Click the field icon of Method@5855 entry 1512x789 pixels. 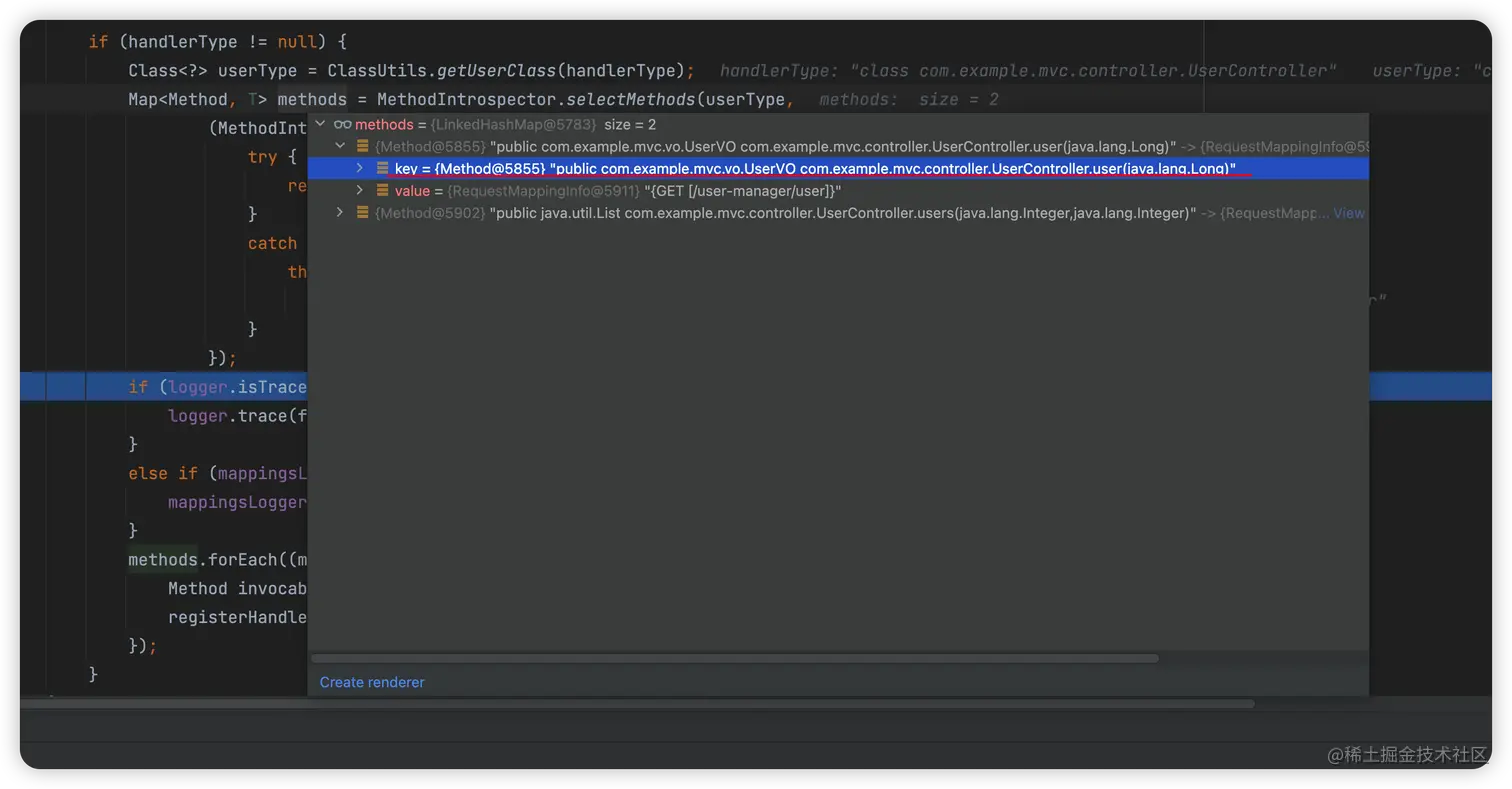[362, 147]
